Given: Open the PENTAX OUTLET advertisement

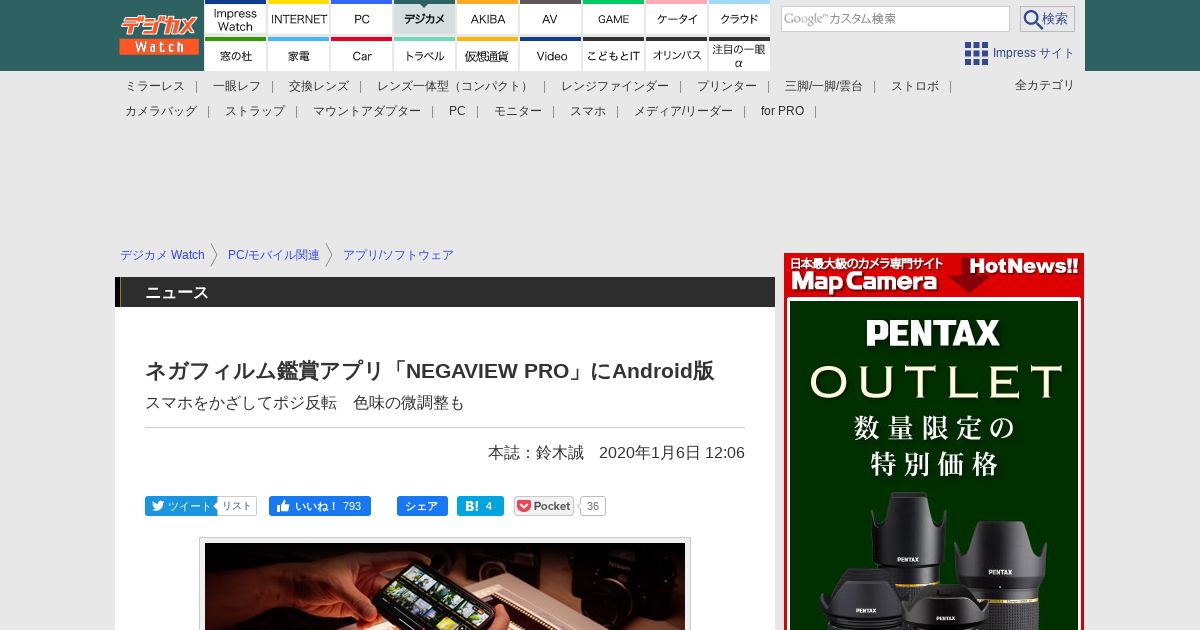Looking at the screenshot, I should 934,465.
